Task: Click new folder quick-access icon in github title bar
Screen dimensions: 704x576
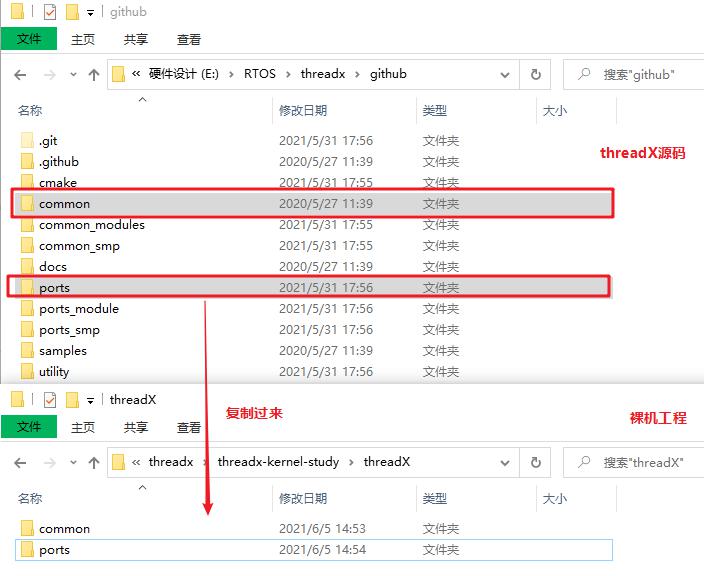Action: click(72, 12)
